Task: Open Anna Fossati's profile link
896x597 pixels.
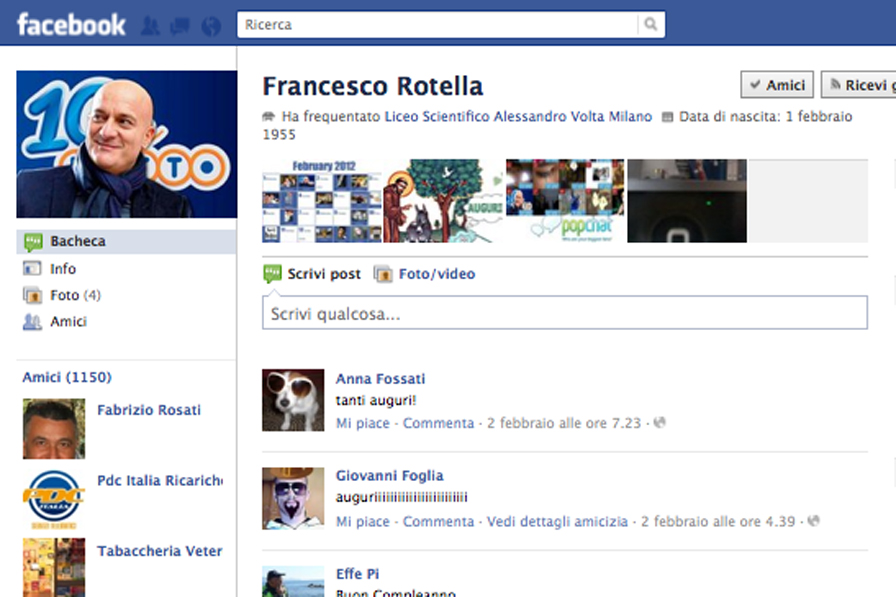Action: point(381,379)
